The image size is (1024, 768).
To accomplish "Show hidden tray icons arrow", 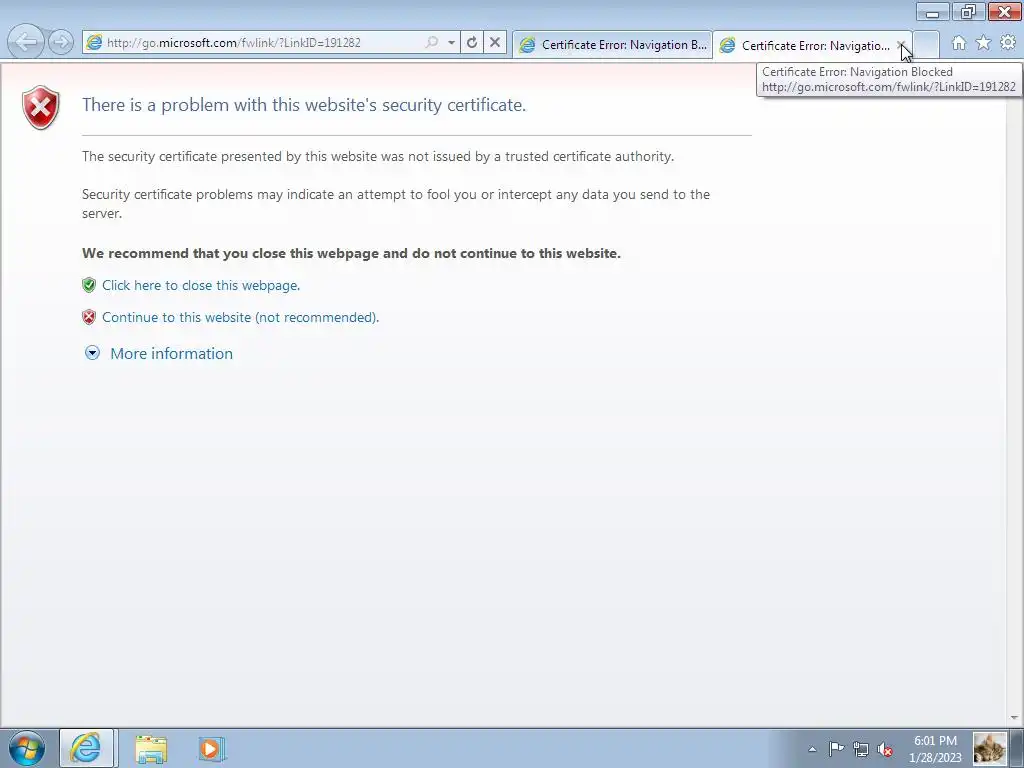I will 812,749.
